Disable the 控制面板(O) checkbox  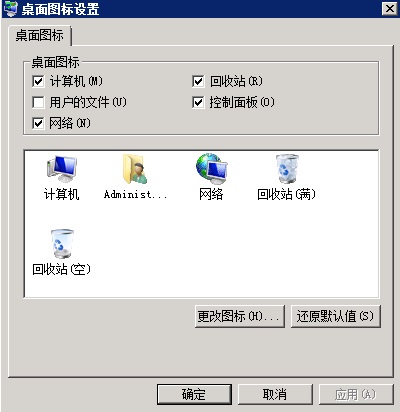coord(198,102)
